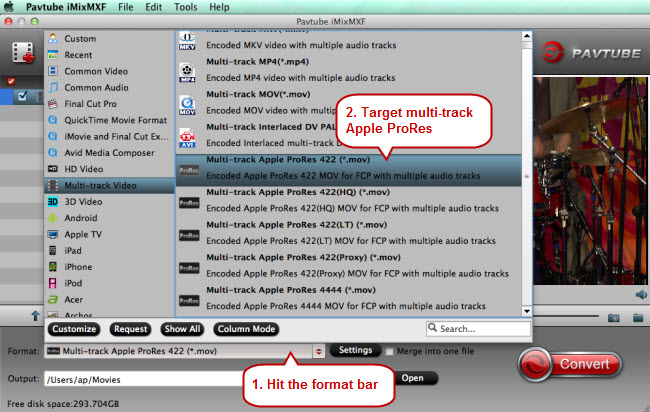Click the format list scrollbar up arrow
The image size is (650, 412).
click(x=526, y=36)
